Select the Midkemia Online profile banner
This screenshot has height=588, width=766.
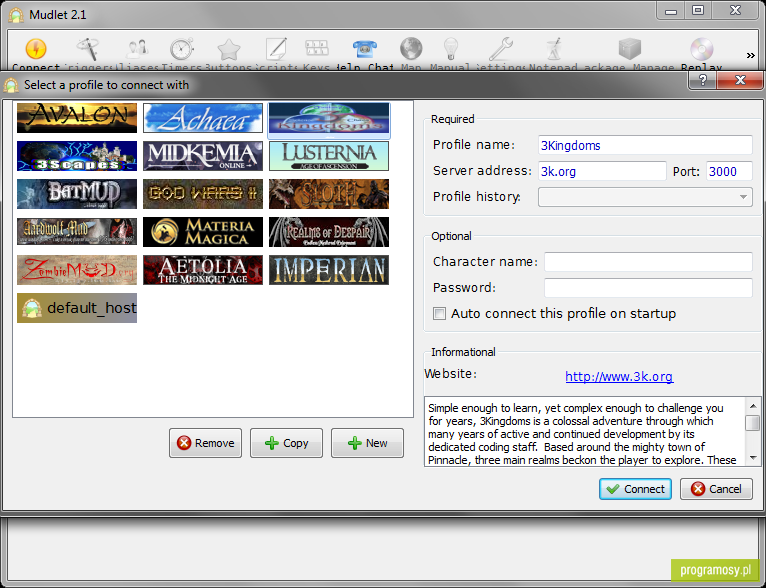click(203, 156)
